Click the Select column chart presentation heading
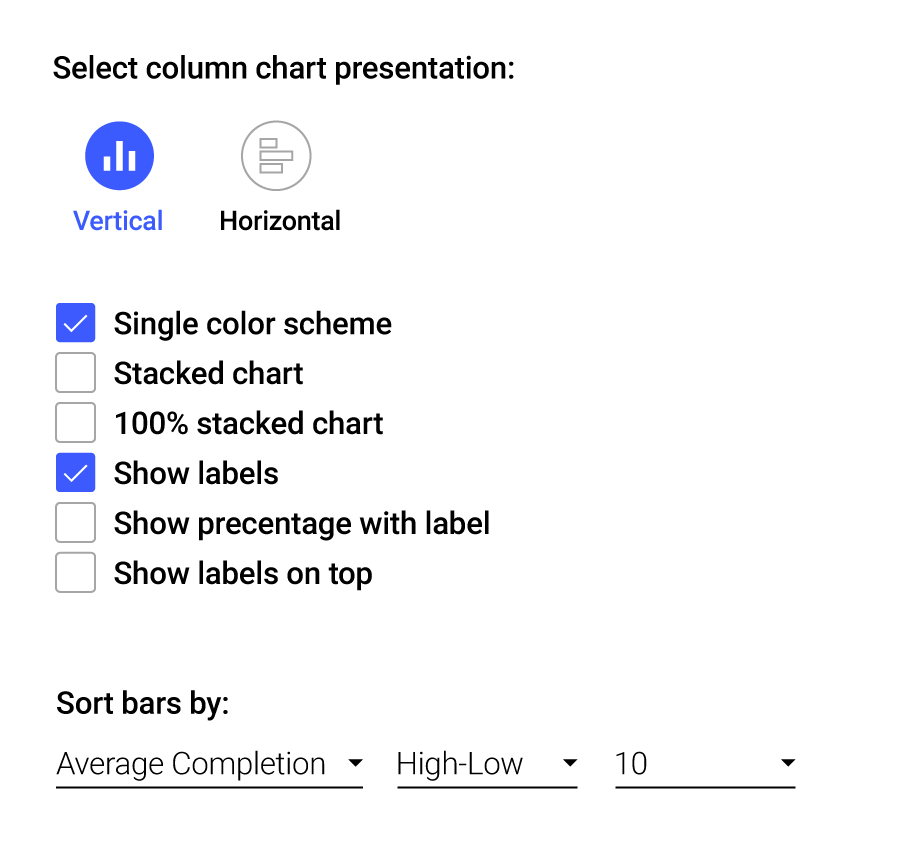This screenshot has height=860, width=900. [283, 68]
